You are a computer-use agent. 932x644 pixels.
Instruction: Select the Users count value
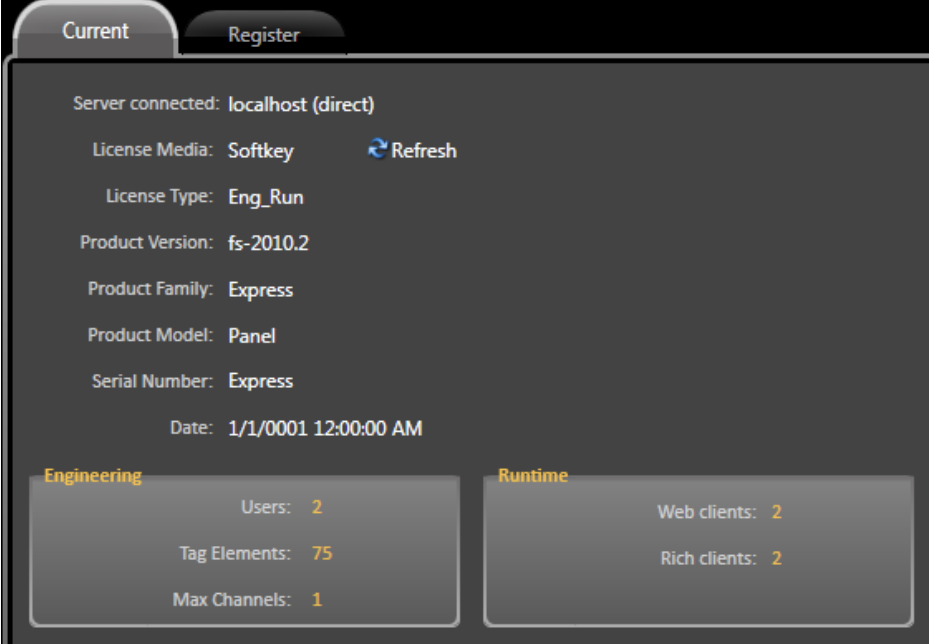coord(316,508)
